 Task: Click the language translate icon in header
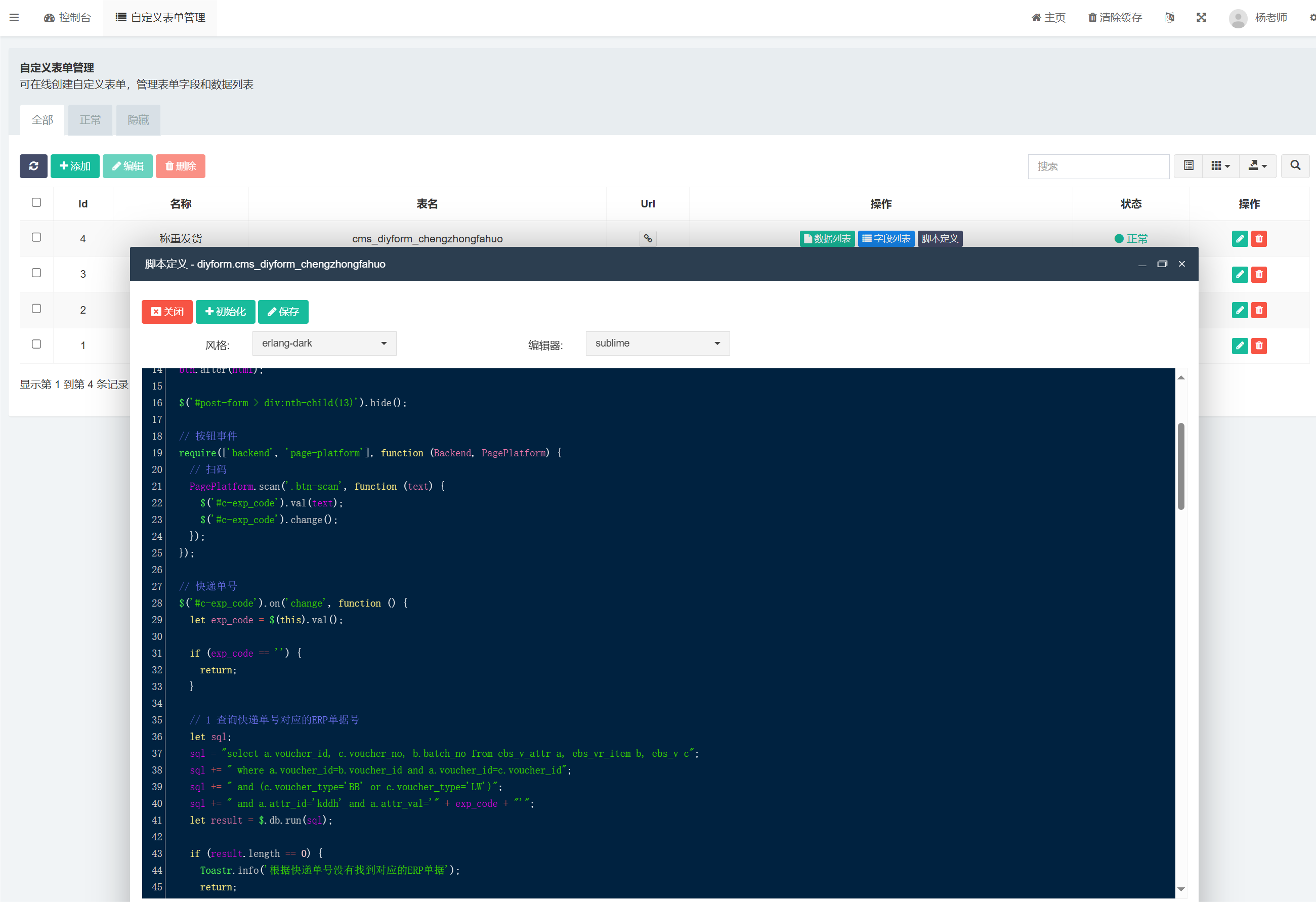click(1169, 18)
